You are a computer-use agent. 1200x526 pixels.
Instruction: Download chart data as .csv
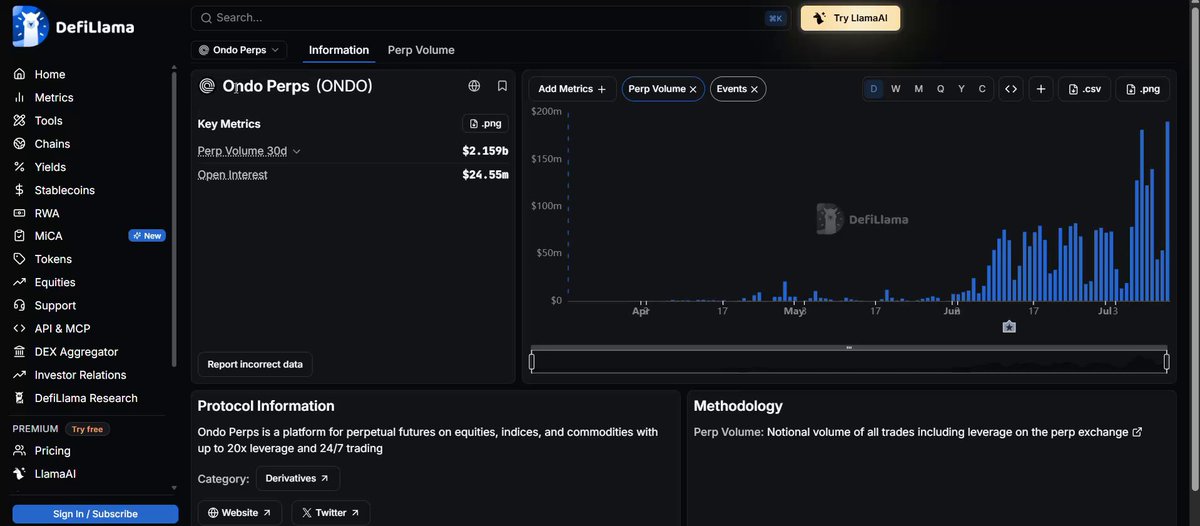click(1085, 89)
